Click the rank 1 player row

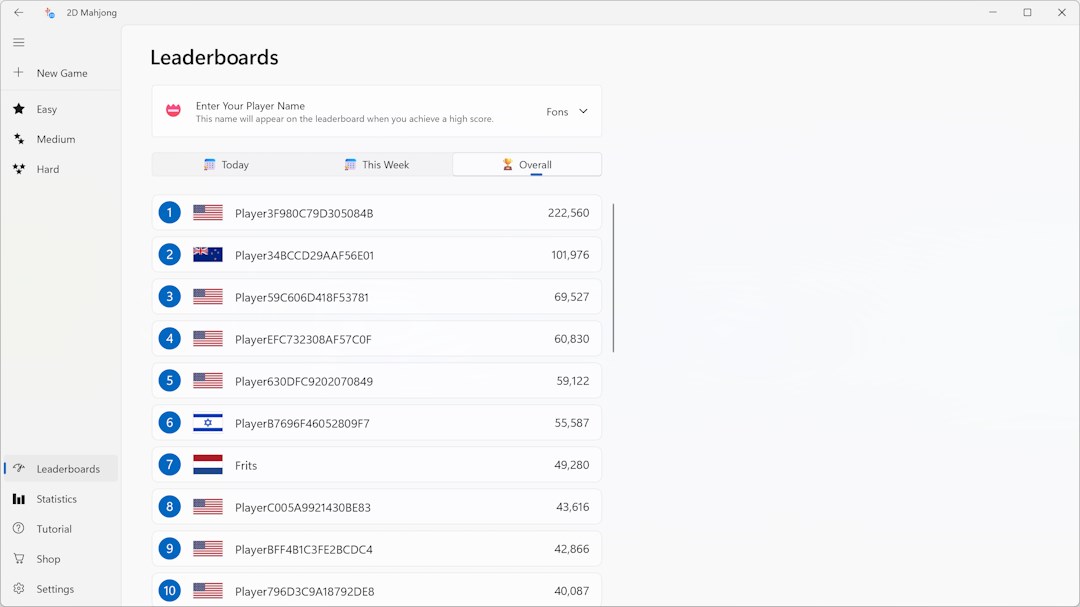pos(376,213)
